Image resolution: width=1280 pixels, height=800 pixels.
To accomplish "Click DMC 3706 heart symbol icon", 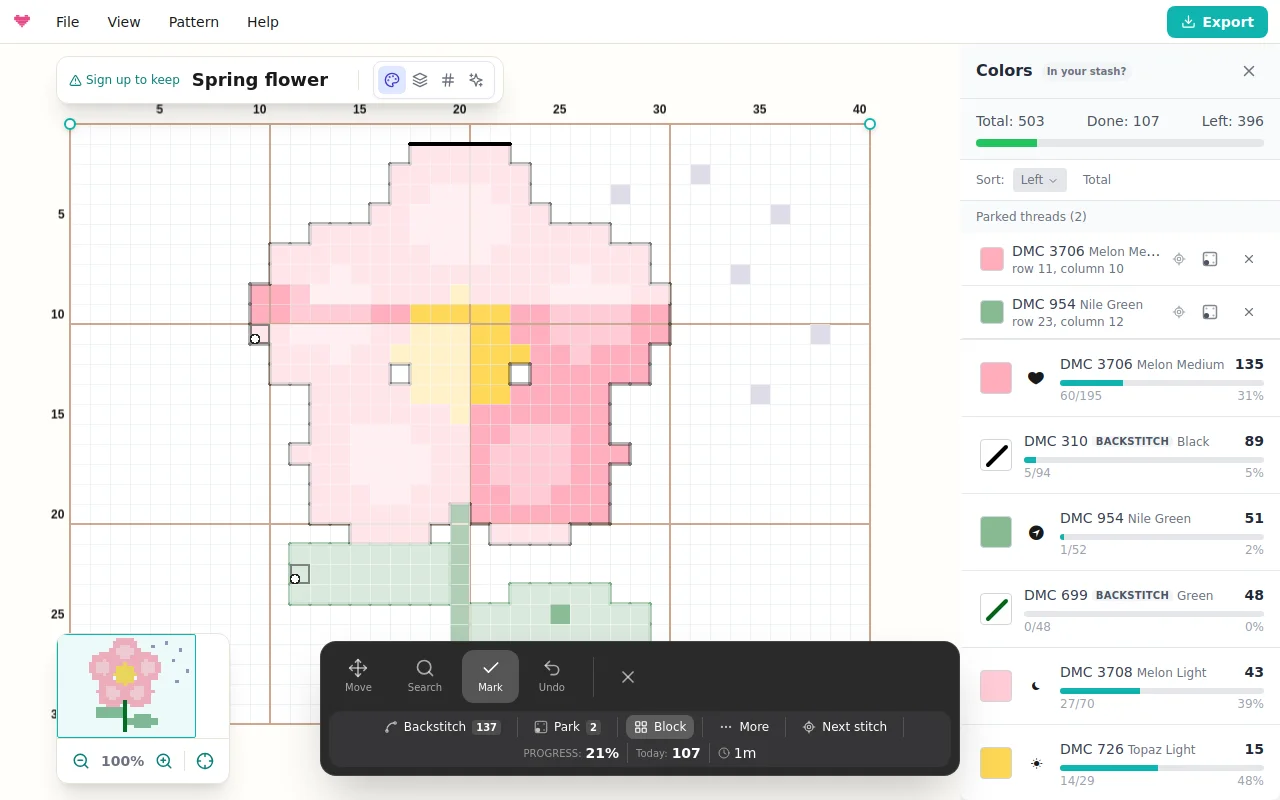I will (1036, 378).
